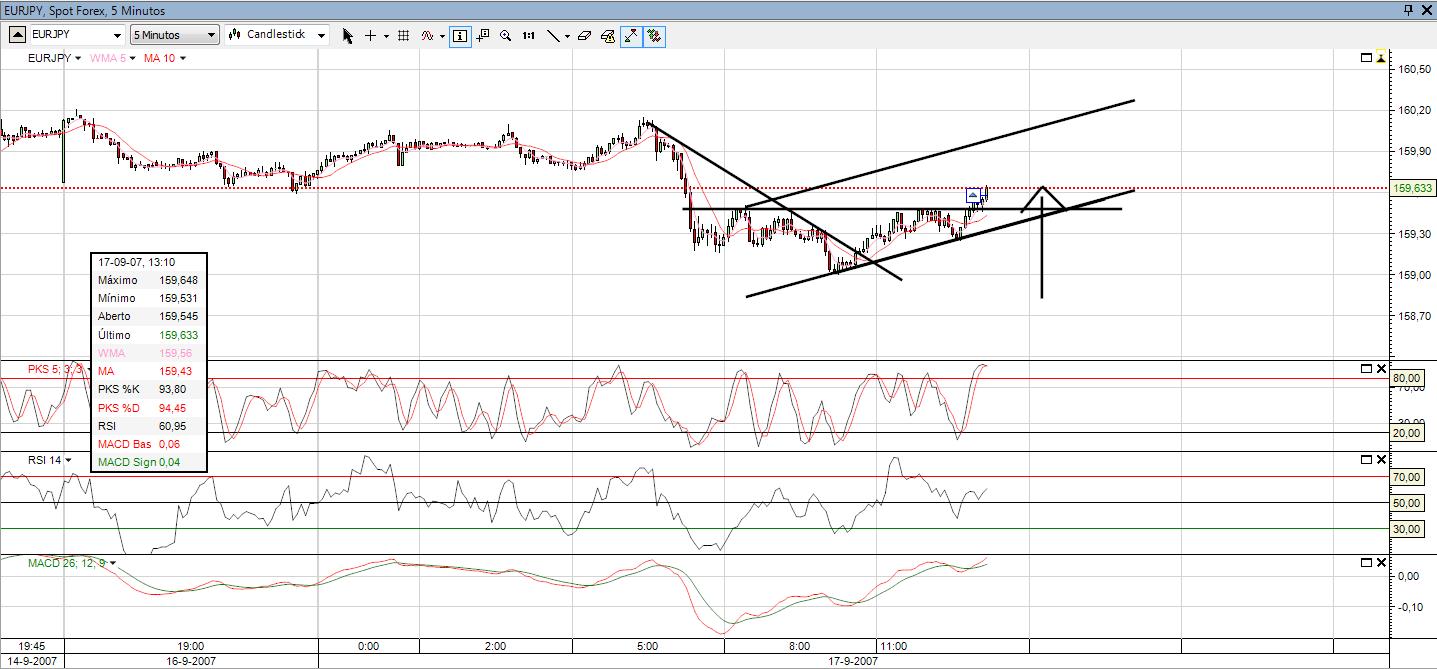This screenshot has width=1437, height=669.
Task: Click the green 159,633 current price tag
Action: coord(1412,188)
